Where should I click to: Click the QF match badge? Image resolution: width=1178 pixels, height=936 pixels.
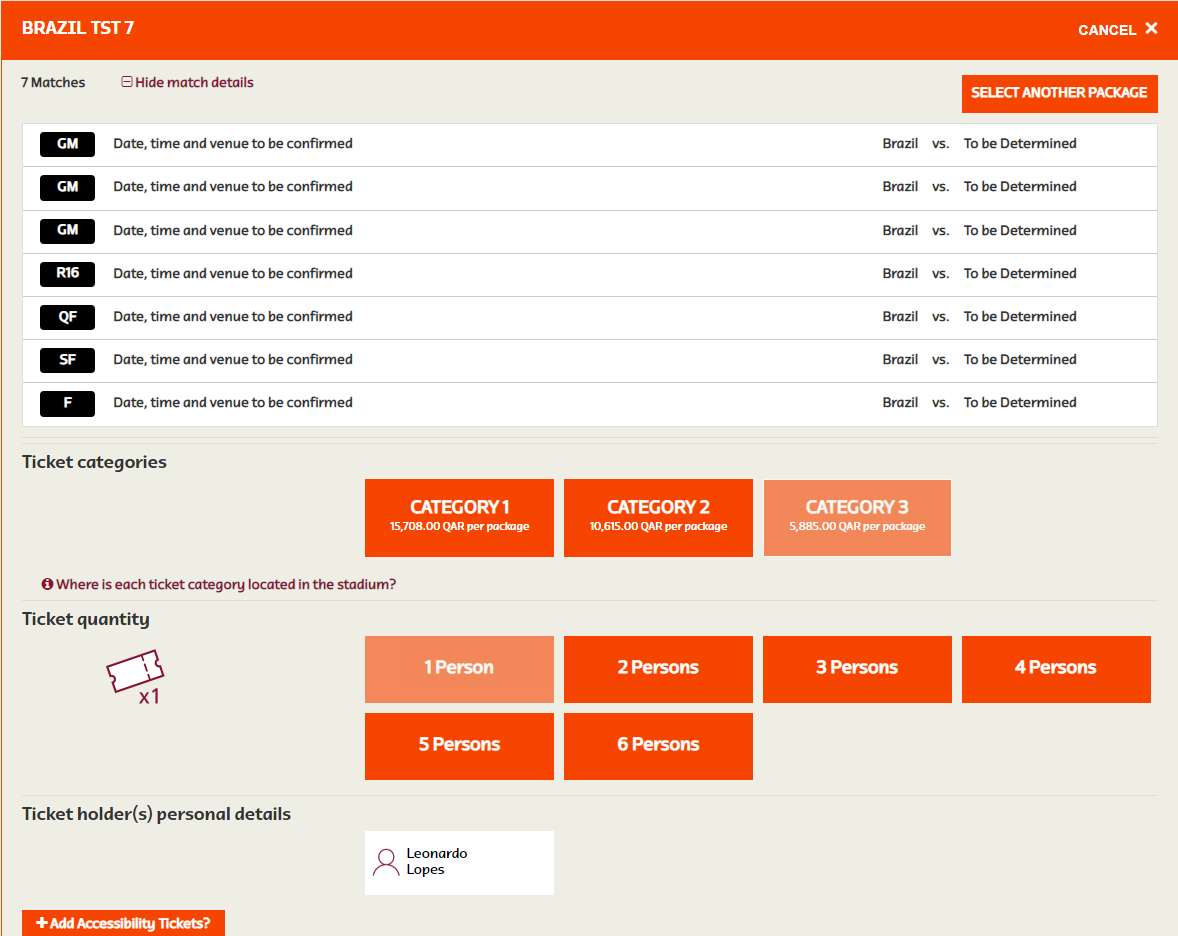[x=68, y=317]
